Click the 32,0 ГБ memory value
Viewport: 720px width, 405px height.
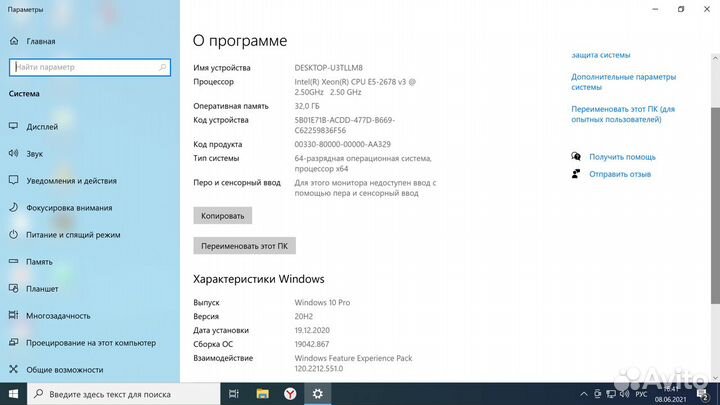(x=307, y=106)
